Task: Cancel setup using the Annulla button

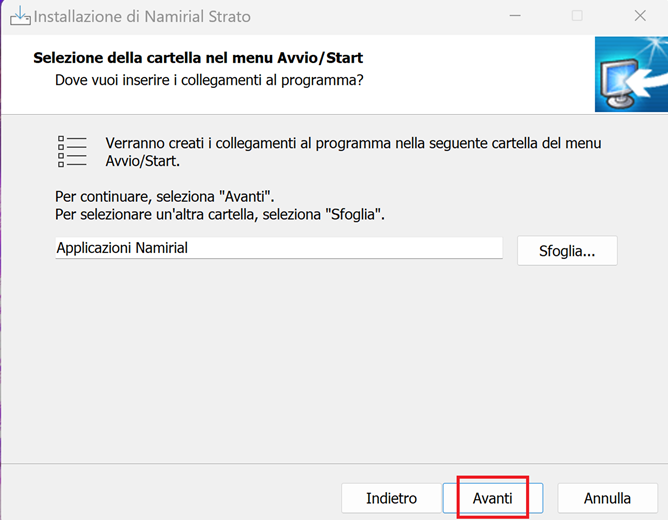Action: pos(607,498)
